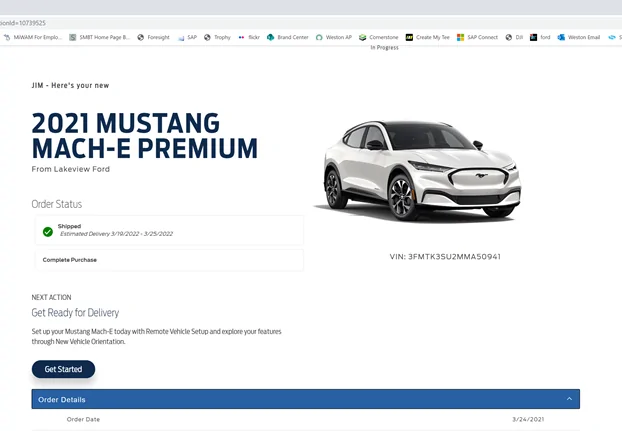This screenshot has height=431, width=622.
Task: Open the SMBT Home Page bookmark
Action: coord(100,37)
